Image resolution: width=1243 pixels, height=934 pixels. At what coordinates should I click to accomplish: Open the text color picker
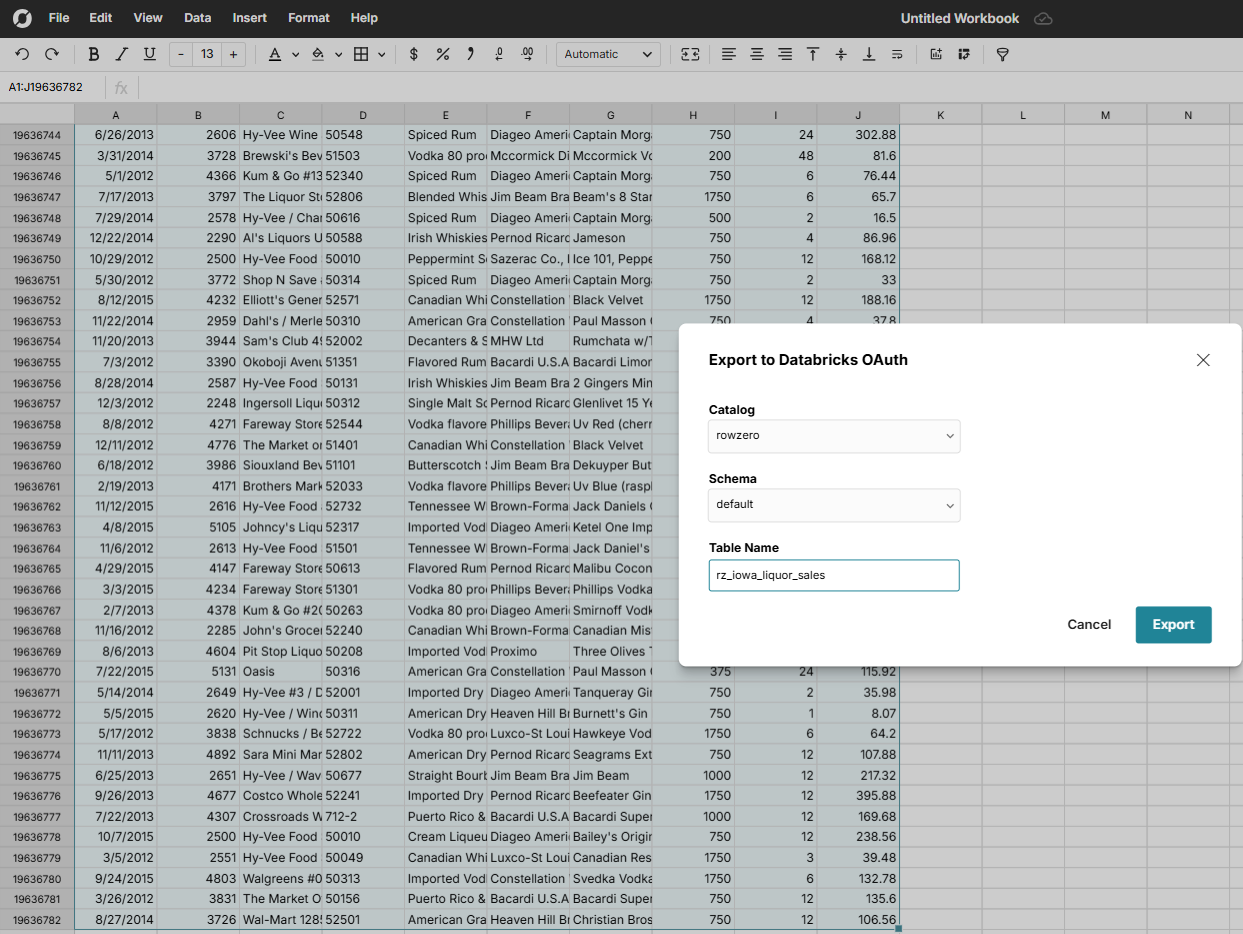point(275,54)
